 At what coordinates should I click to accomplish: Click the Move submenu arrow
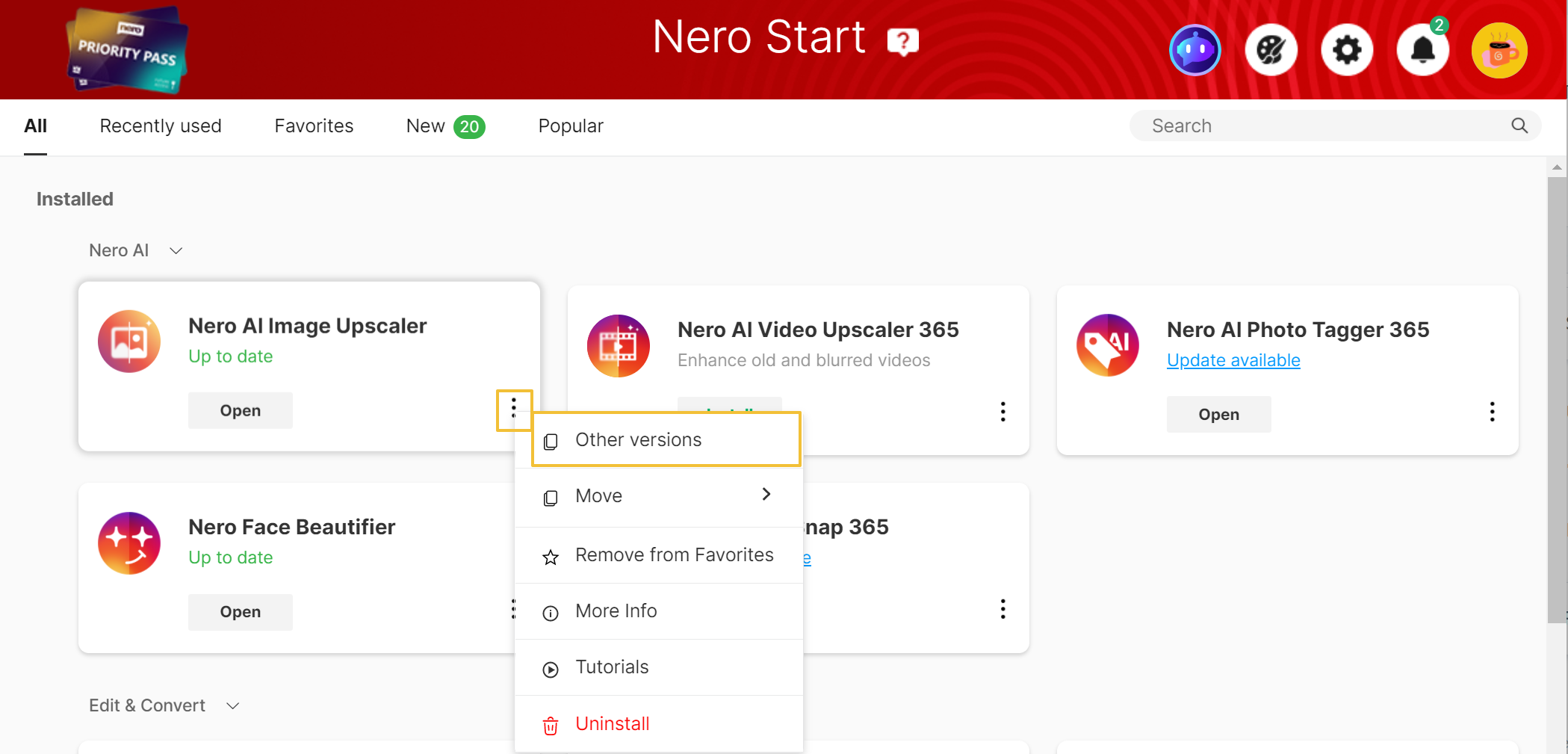tap(766, 494)
